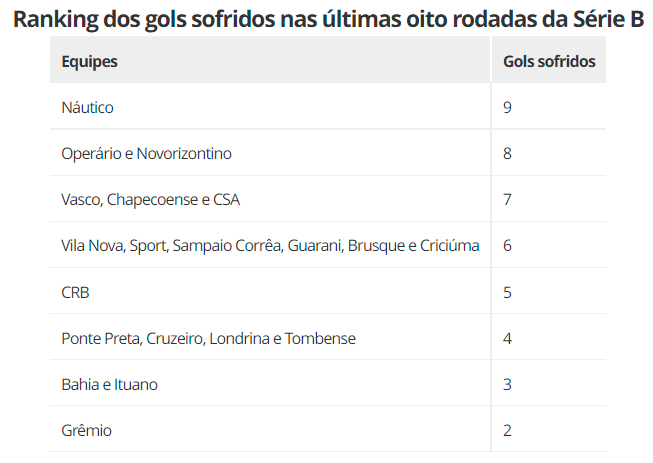
Task: Click the 'Ponte Preta, Cruzeiro, Londrina e Tombense' cell
Action: tap(208, 339)
